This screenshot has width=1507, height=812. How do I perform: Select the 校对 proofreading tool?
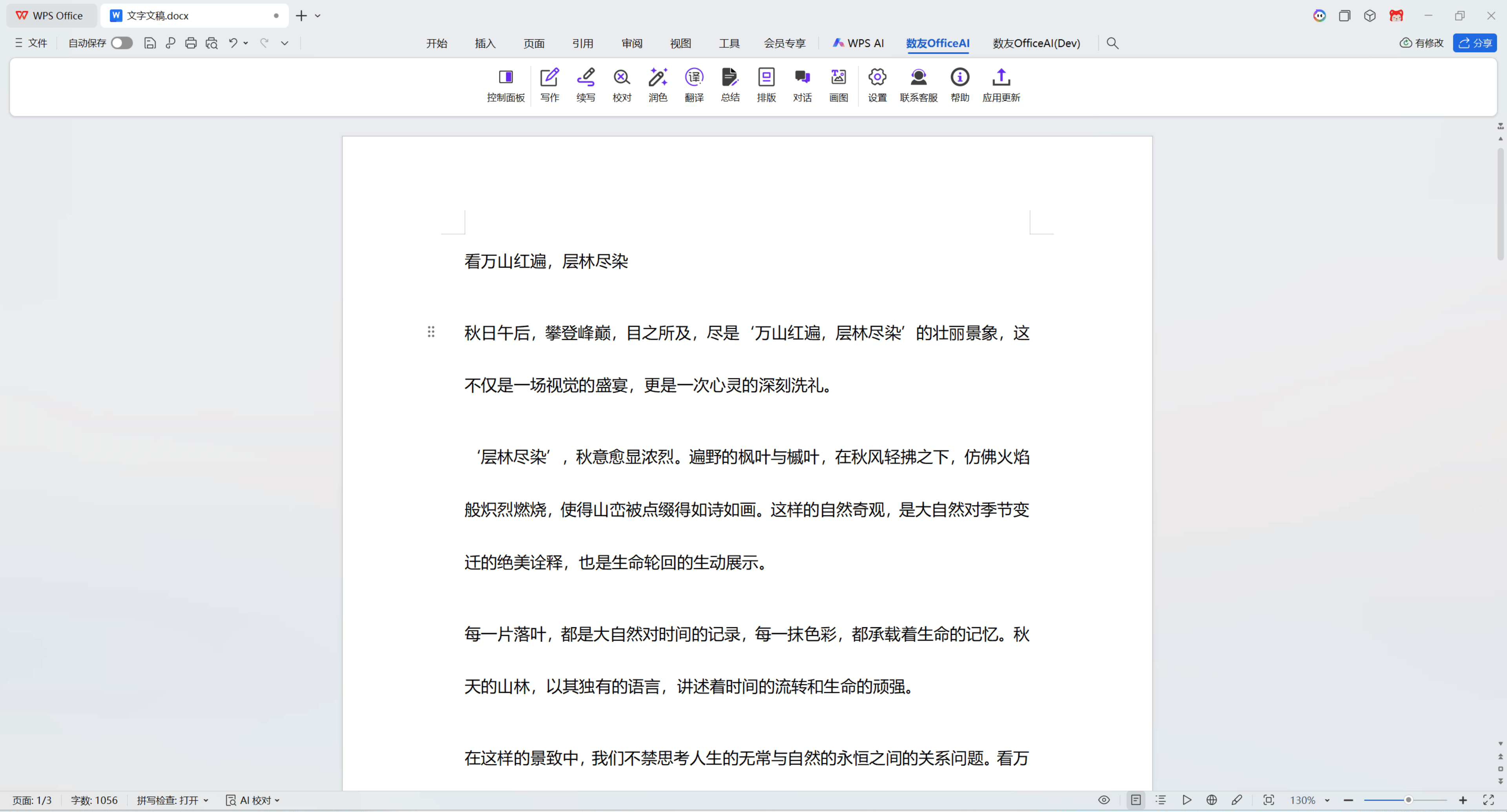click(x=621, y=85)
